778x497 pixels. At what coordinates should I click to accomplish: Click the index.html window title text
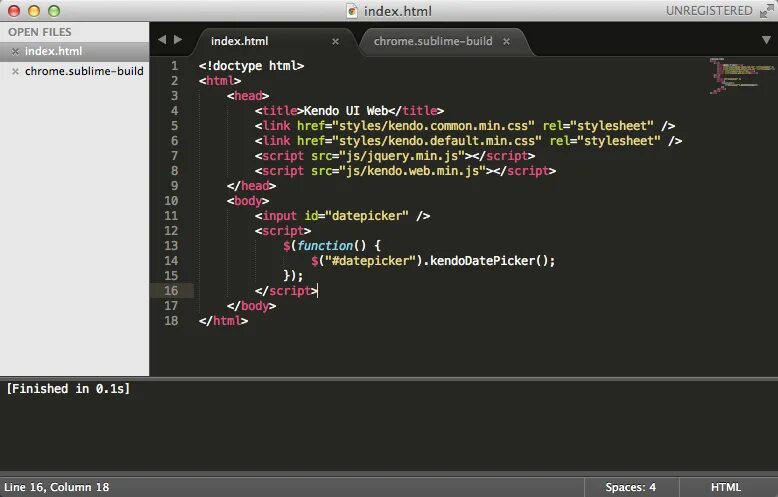(x=398, y=11)
